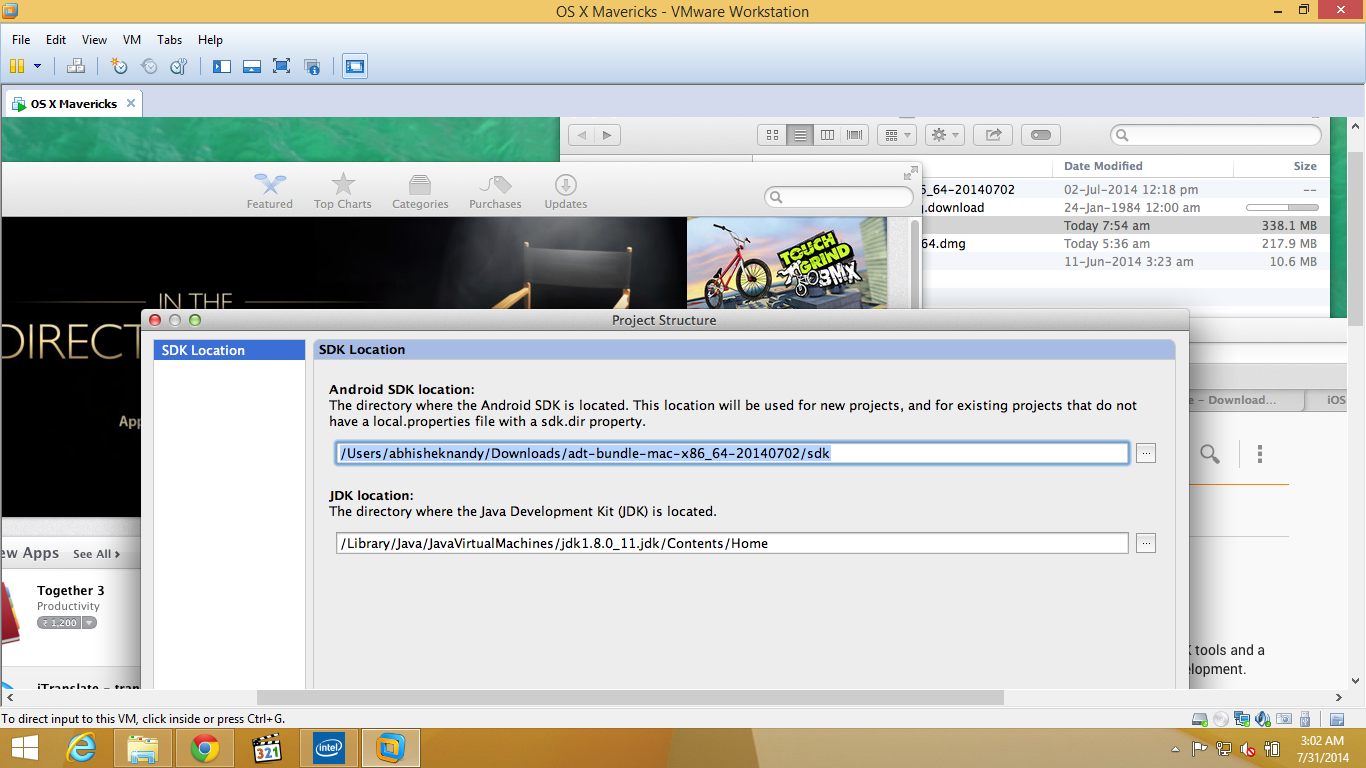Click the browser search magnifier icon
This screenshot has height=768, width=1366.
1210,454
